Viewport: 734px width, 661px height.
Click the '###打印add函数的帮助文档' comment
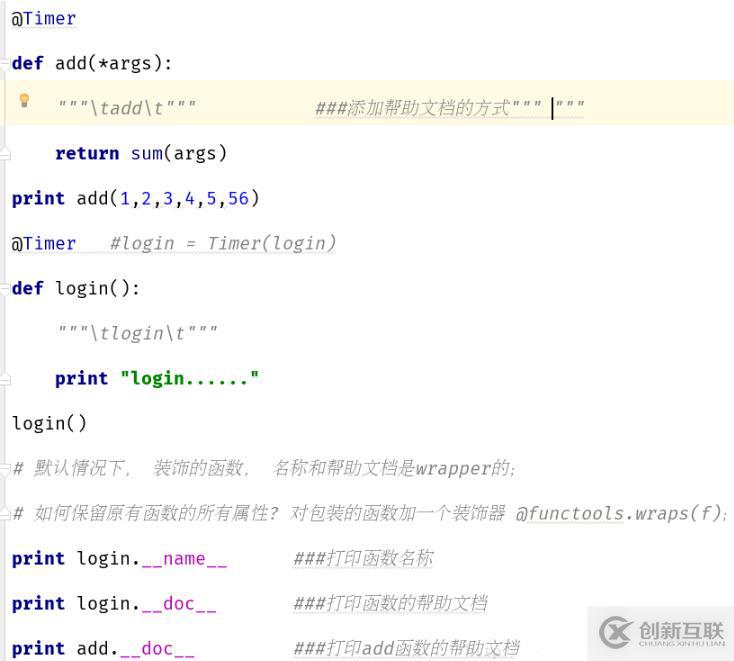(x=406, y=648)
